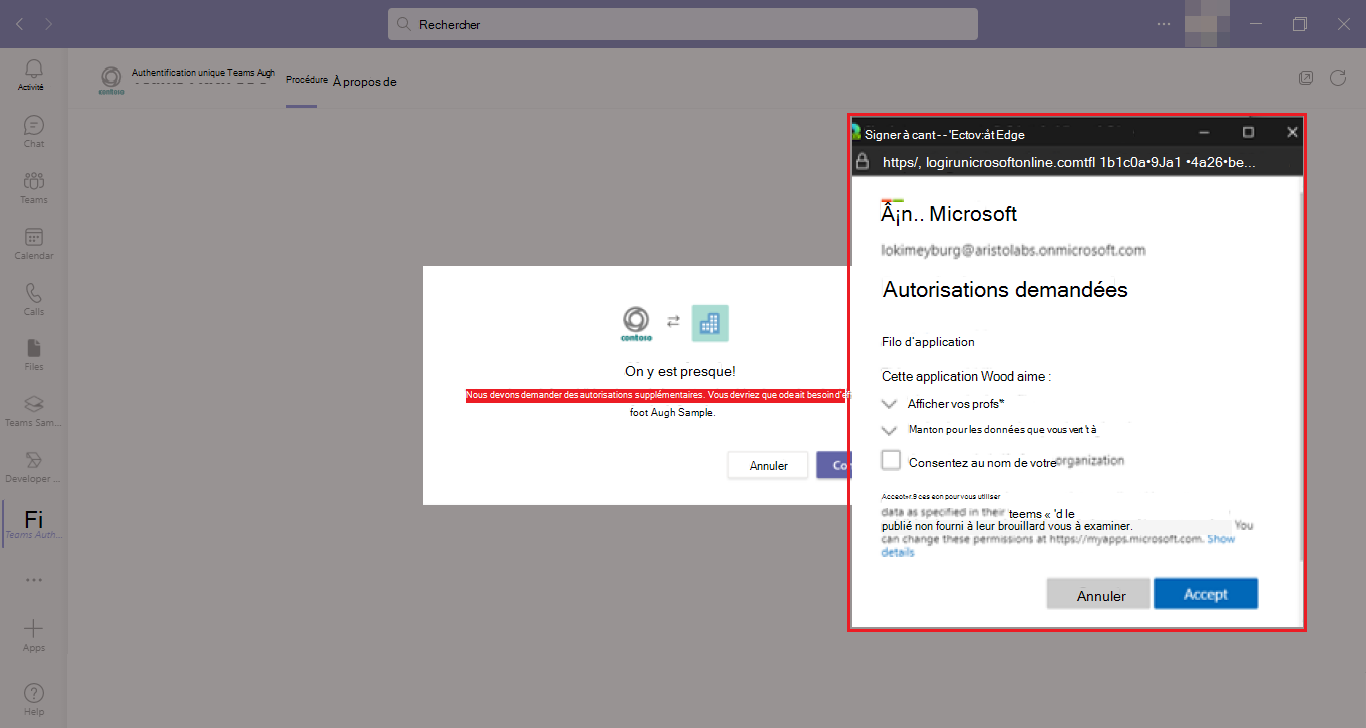Accept the requested permissions
Screen dimensions: 1366x728
tap(1206, 593)
